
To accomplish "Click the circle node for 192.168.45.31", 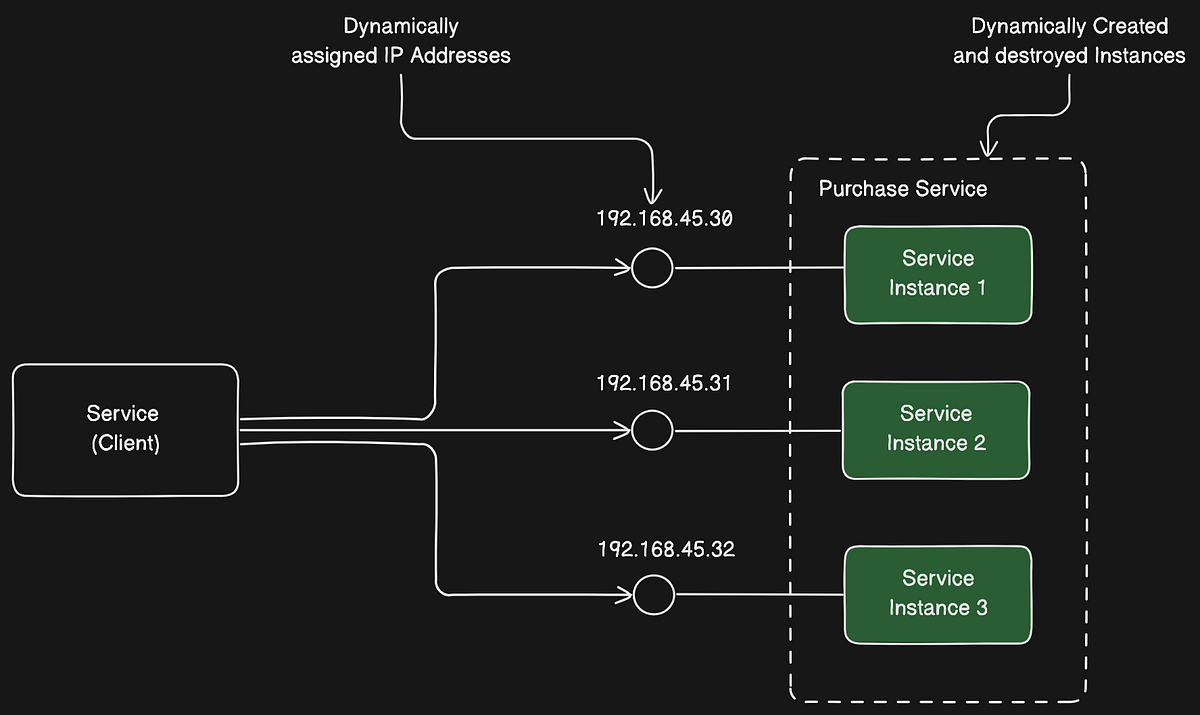I will coord(652,430).
